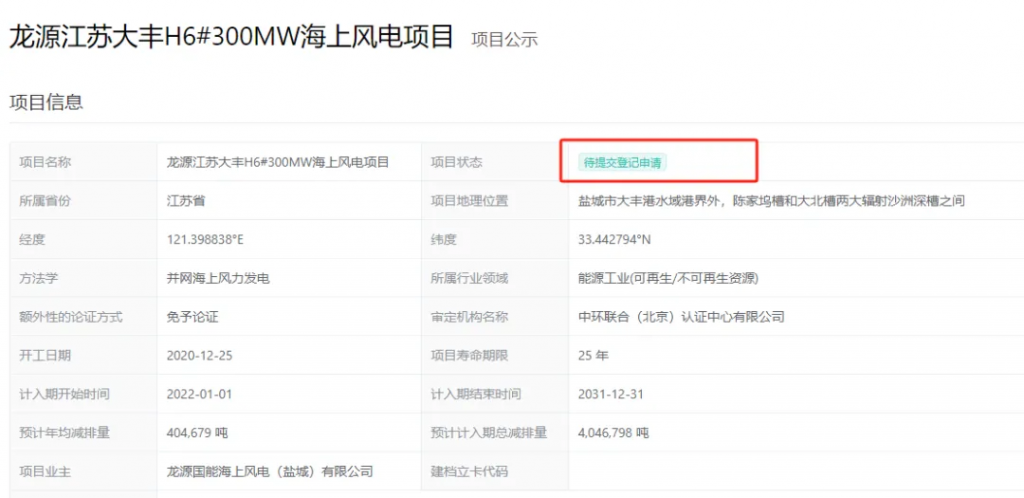
Task: Click crediting period start 2022-01-01
Action: pos(199,394)
